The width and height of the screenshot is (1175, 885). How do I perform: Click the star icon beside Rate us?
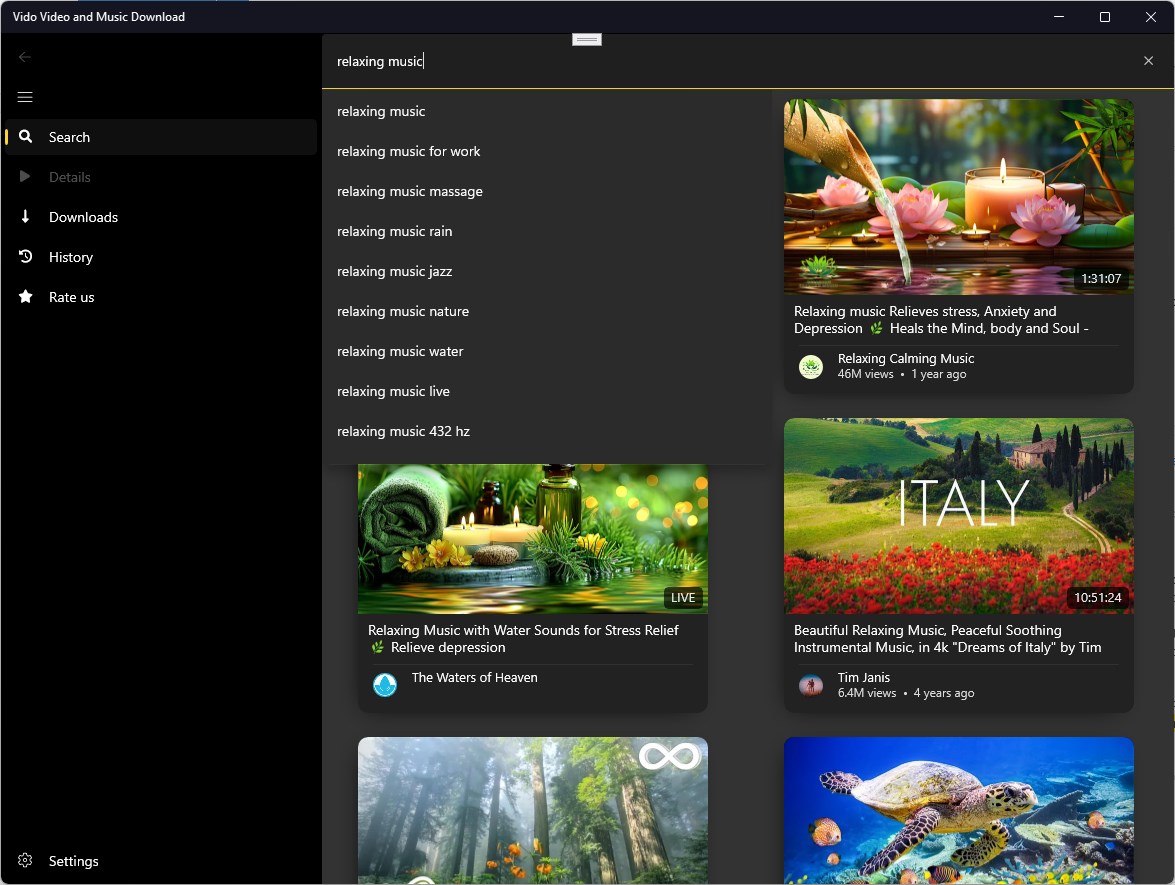pos(26,297)
